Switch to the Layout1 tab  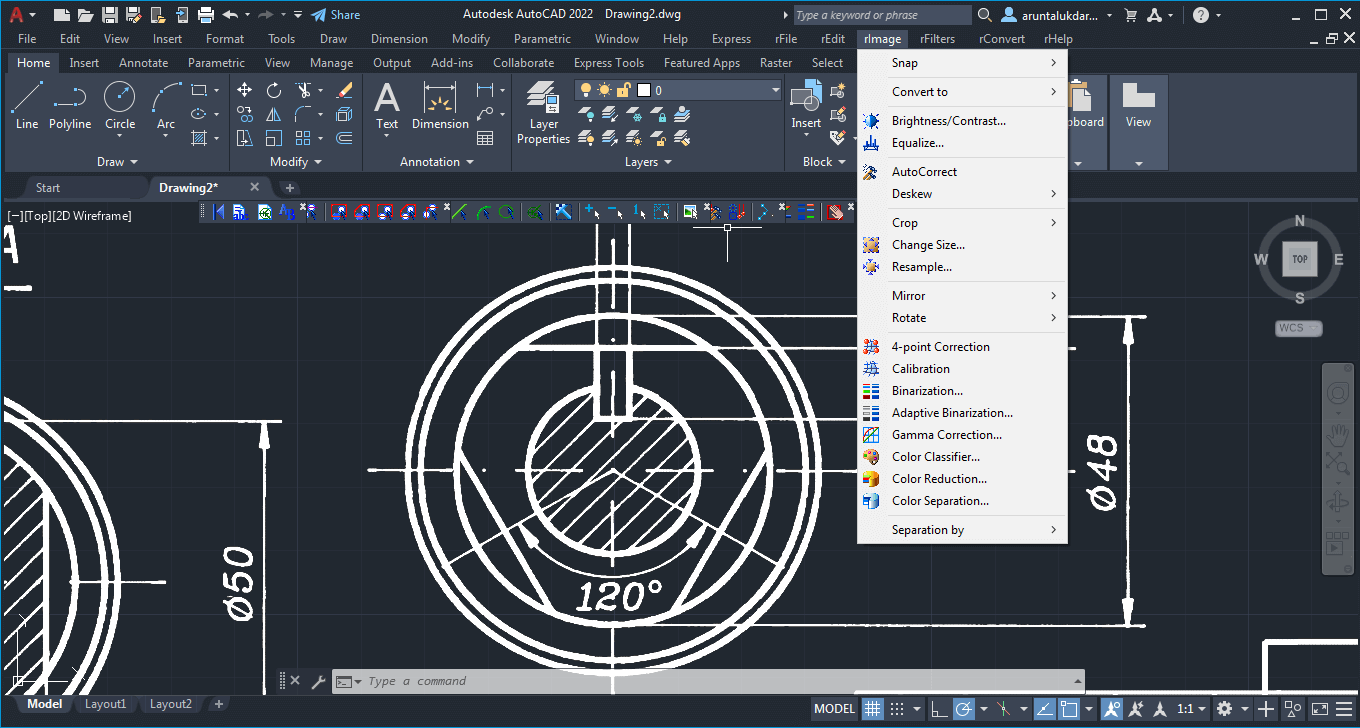[105, 704]
